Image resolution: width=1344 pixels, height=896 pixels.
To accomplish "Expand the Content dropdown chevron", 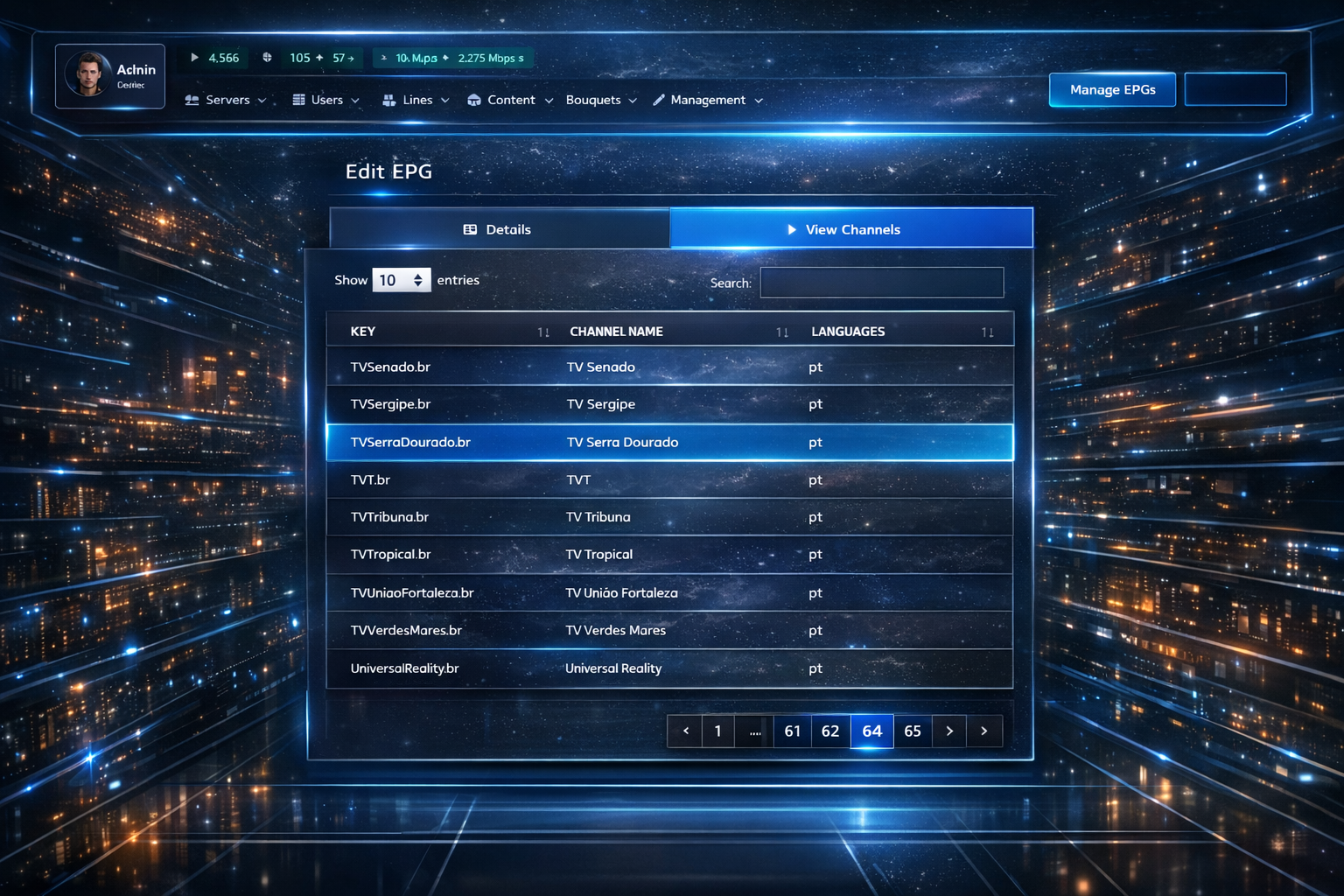I will 549,101.
